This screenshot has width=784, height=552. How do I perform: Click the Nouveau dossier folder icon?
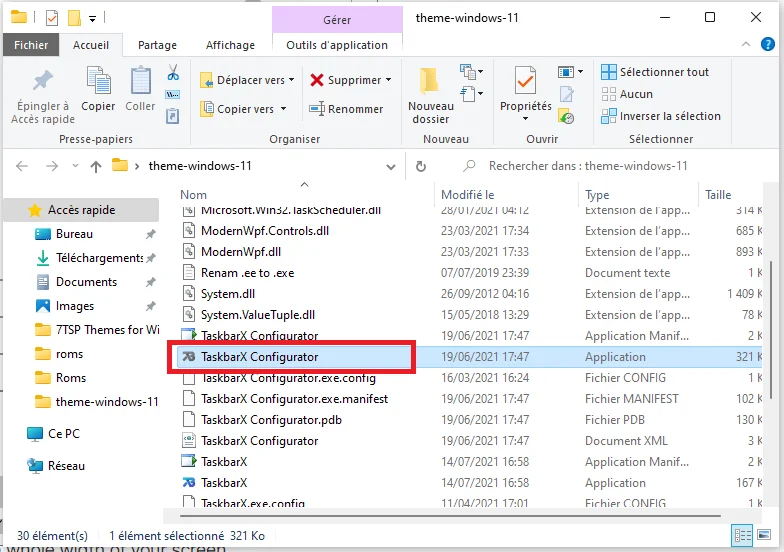(x=430, y=82)
